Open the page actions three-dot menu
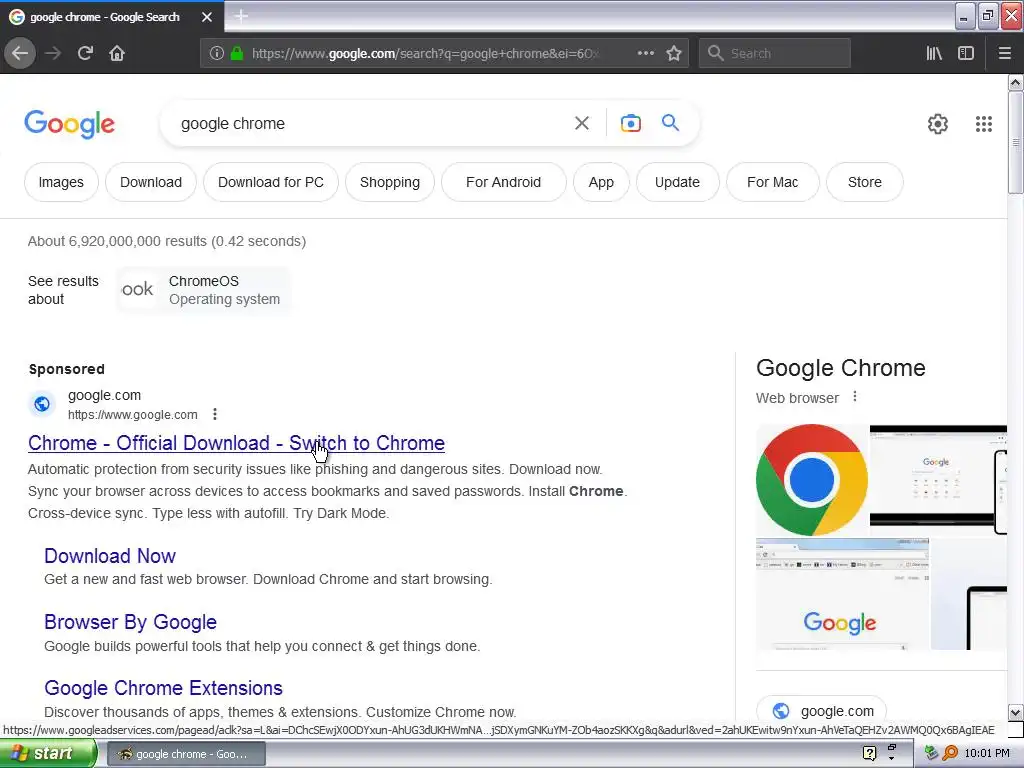 [645, 53]
